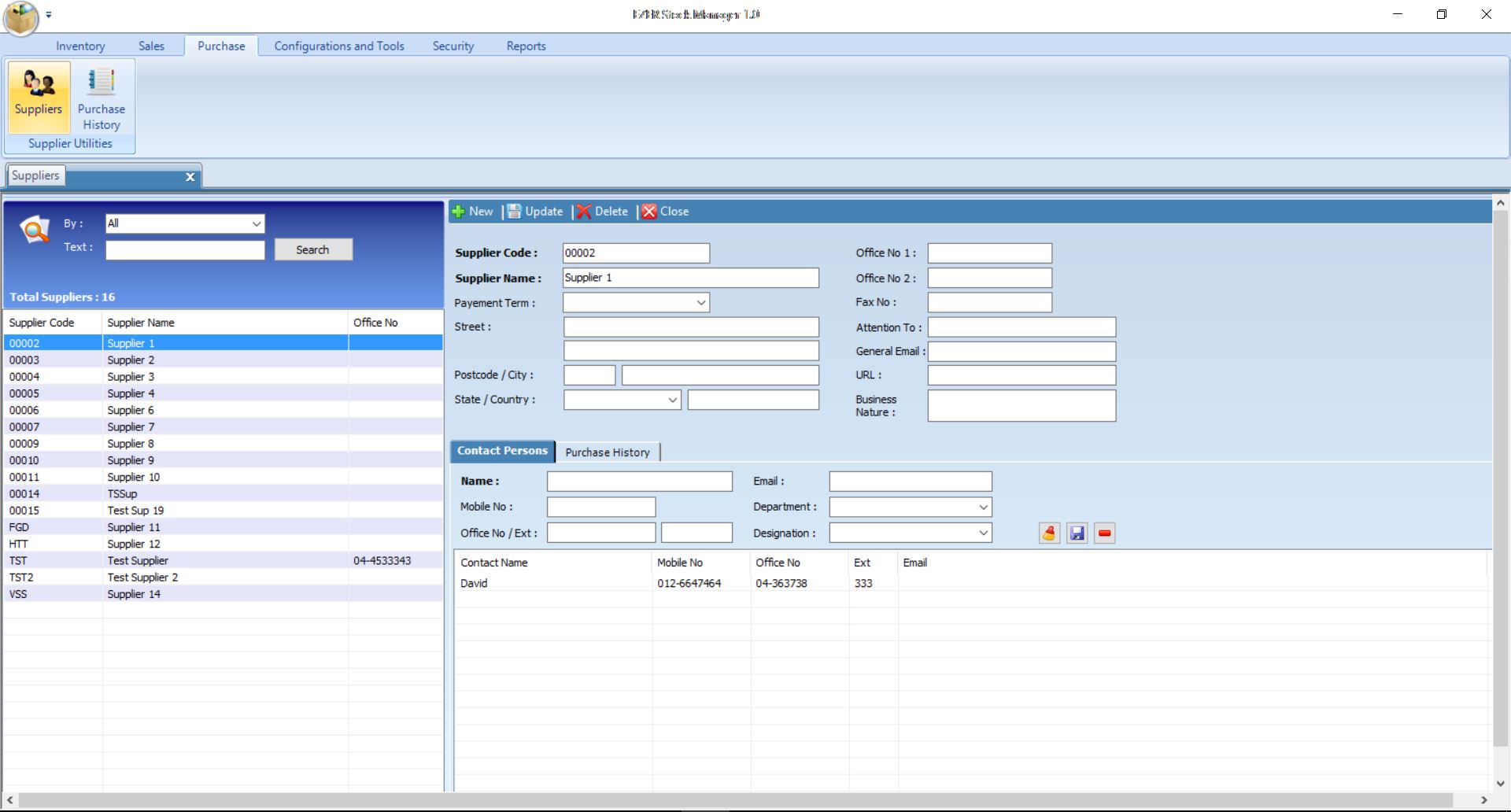Click the horizontal scrollbar right arrow
Viewport: 1511px width, 812px height.
[x=1484, y=800]
